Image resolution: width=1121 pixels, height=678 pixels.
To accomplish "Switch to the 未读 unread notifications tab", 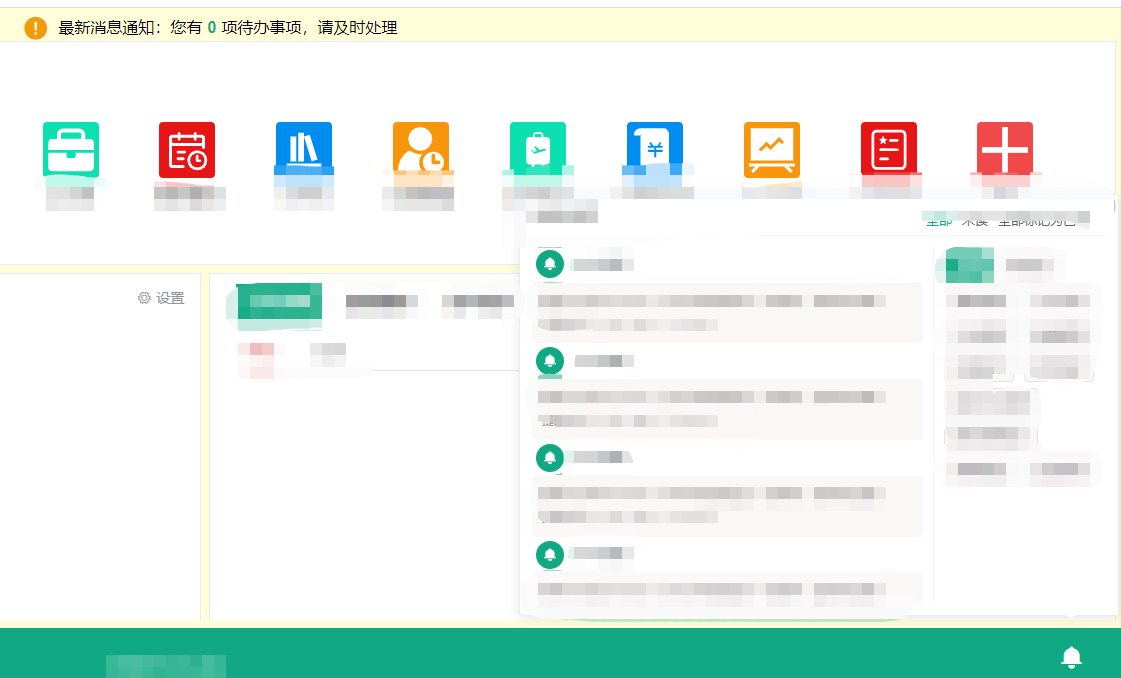I will [x=974, y=221].
